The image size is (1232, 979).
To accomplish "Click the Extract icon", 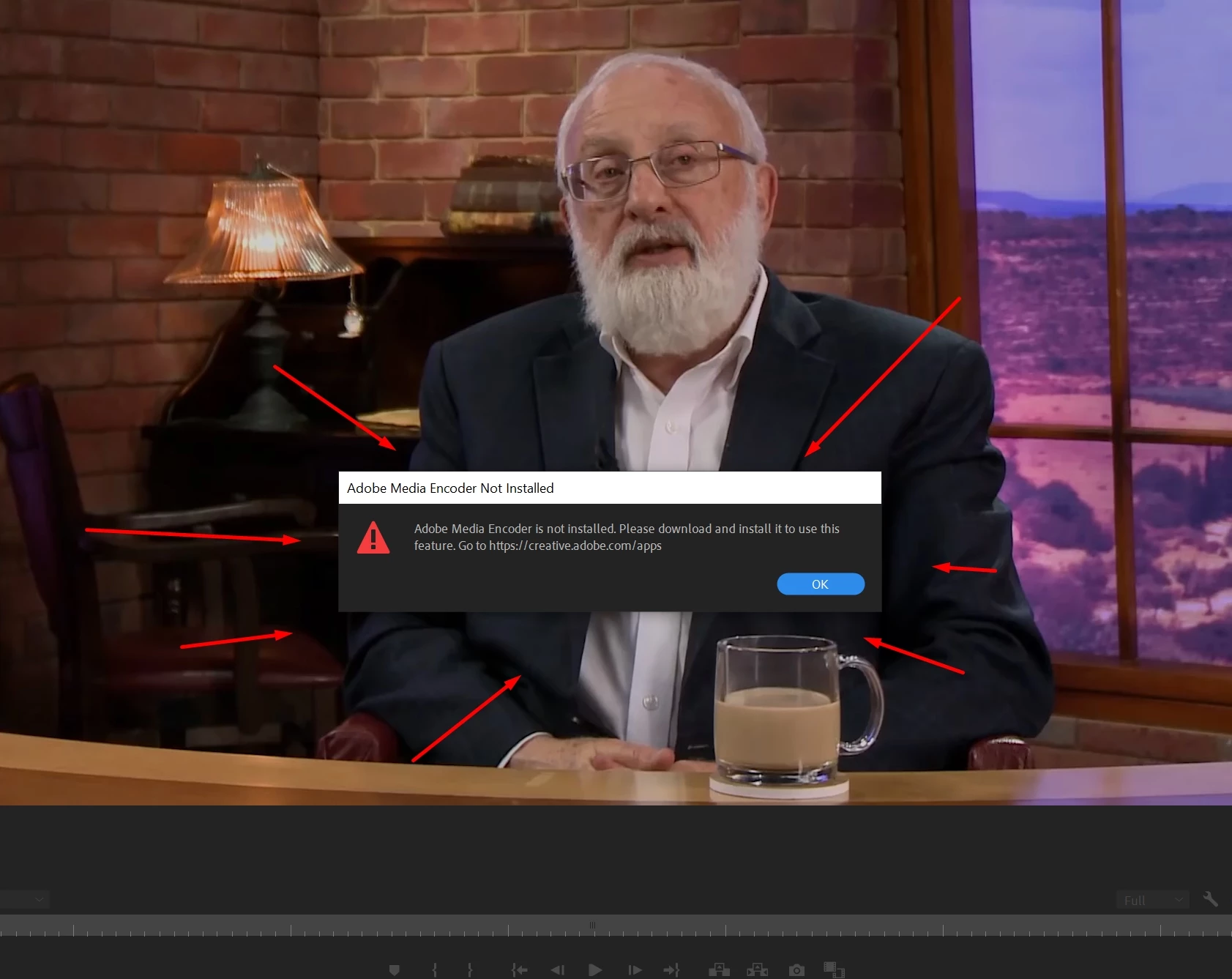I will (x=758, y=970).
